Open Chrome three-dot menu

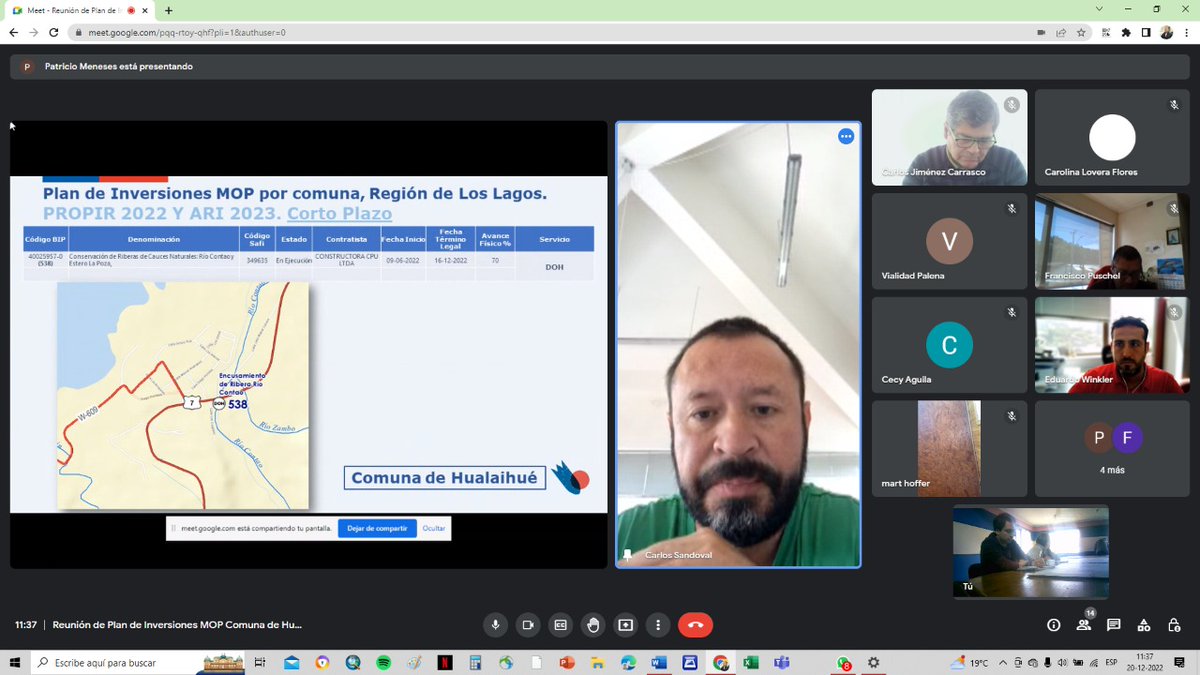[x=1186, y=32]
